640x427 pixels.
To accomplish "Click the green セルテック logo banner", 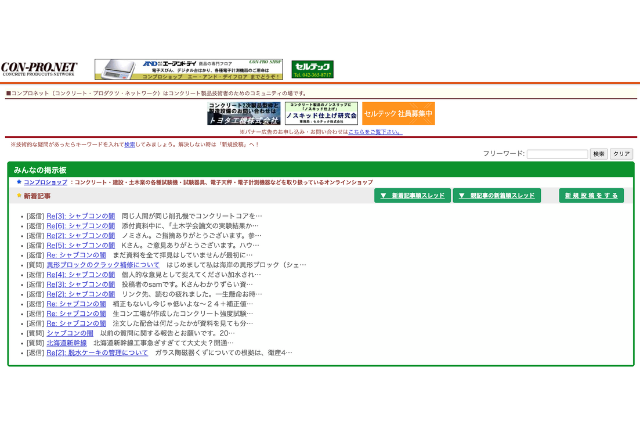I will [x=313, y=69].
